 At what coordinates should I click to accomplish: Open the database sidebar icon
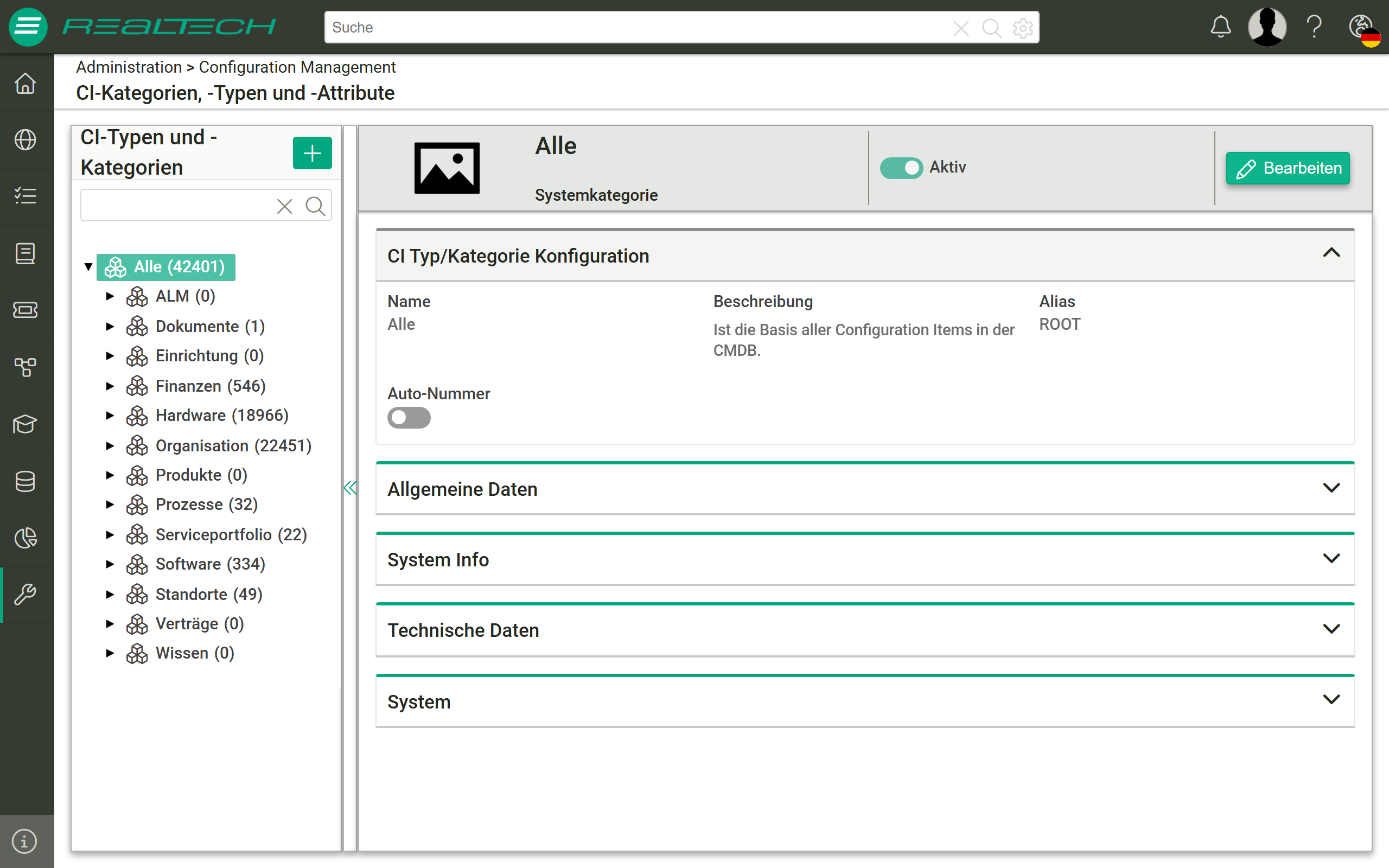coord(26,481)
